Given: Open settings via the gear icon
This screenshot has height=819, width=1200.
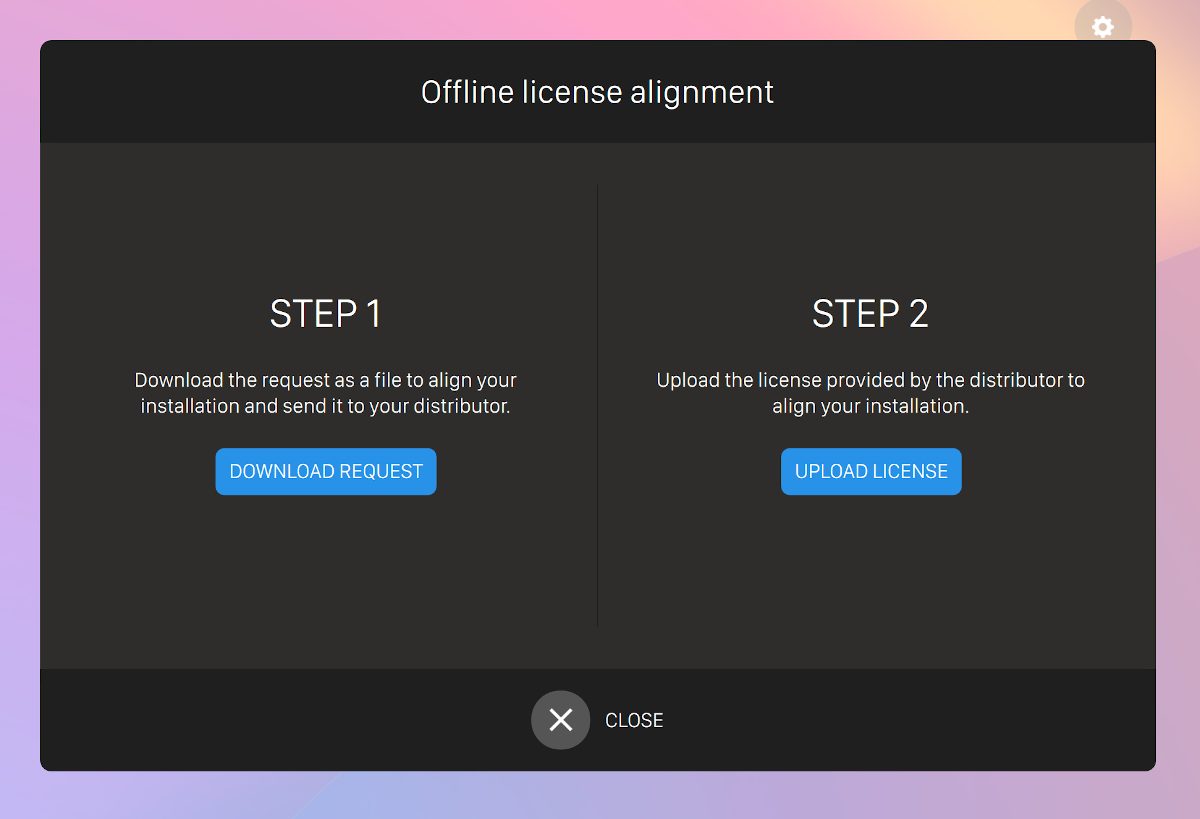Looking at the screenshot, I should (x=1102, y=27).
